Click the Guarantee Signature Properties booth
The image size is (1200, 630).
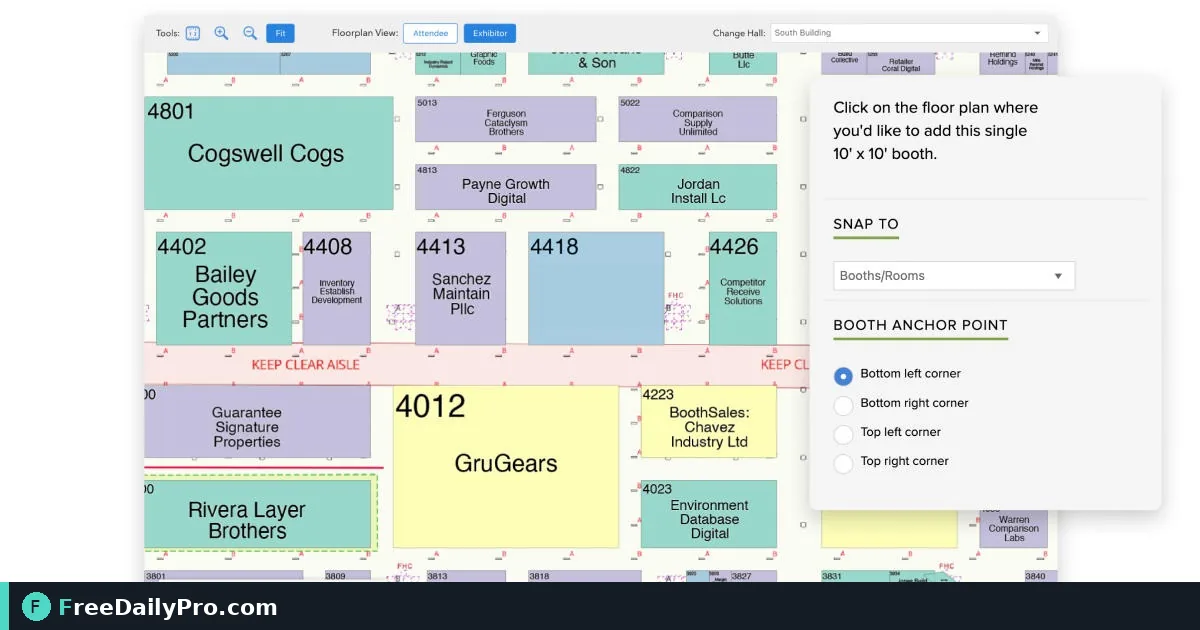tap(257, 422)
